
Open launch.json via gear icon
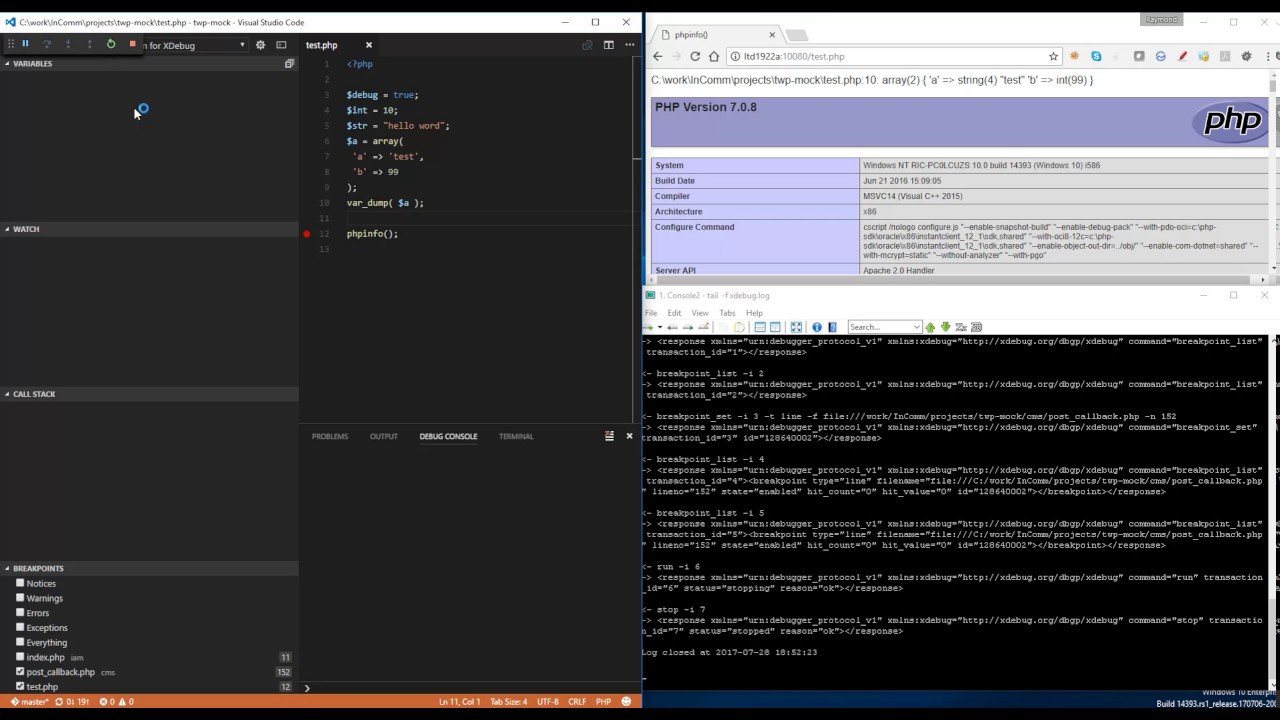pyautogui.click(x=260, y=45)
